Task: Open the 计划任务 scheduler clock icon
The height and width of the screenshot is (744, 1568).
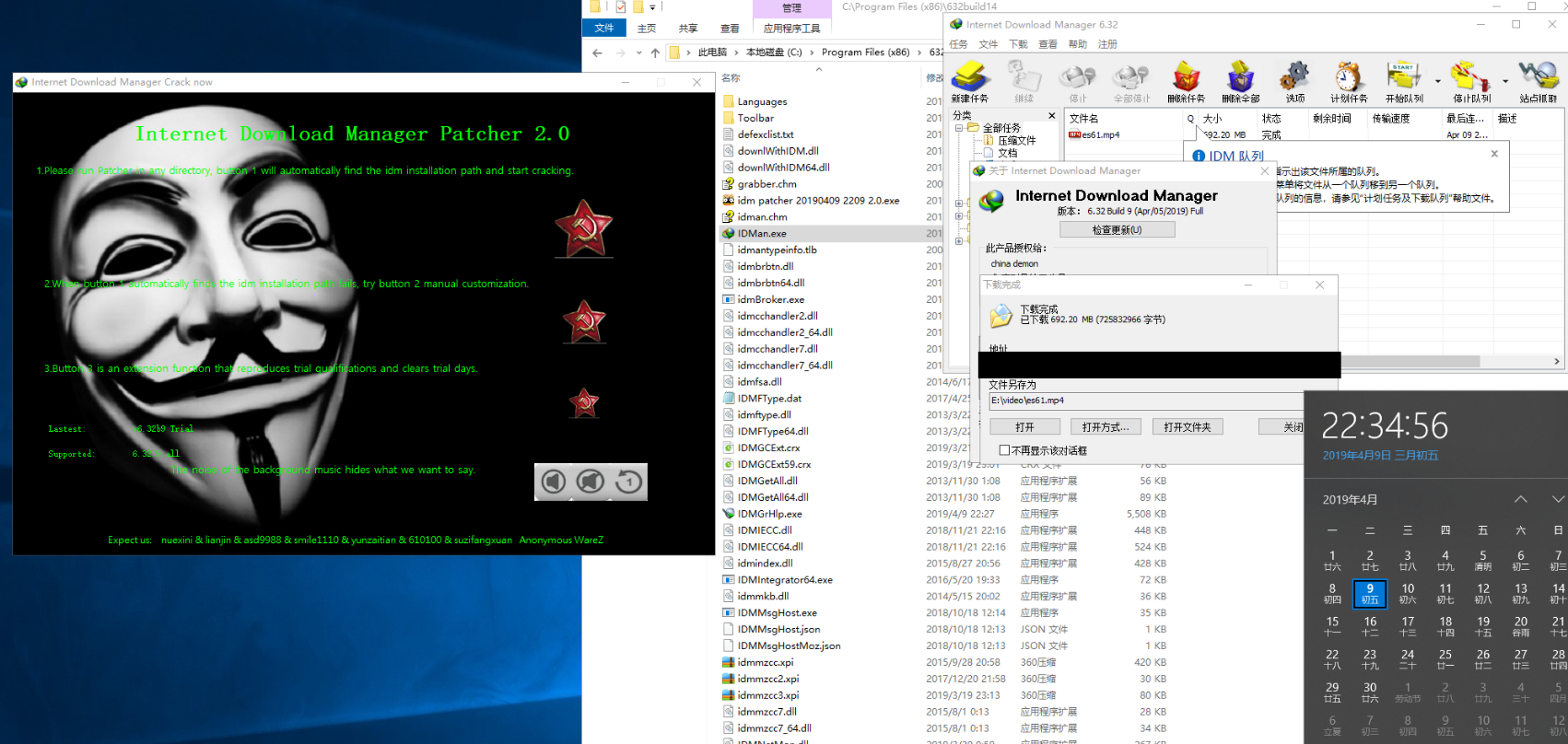Action: click(1349, 79)
